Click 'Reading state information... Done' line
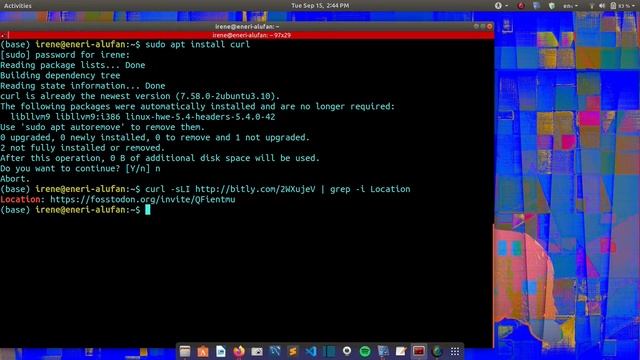 pos(82,86)
